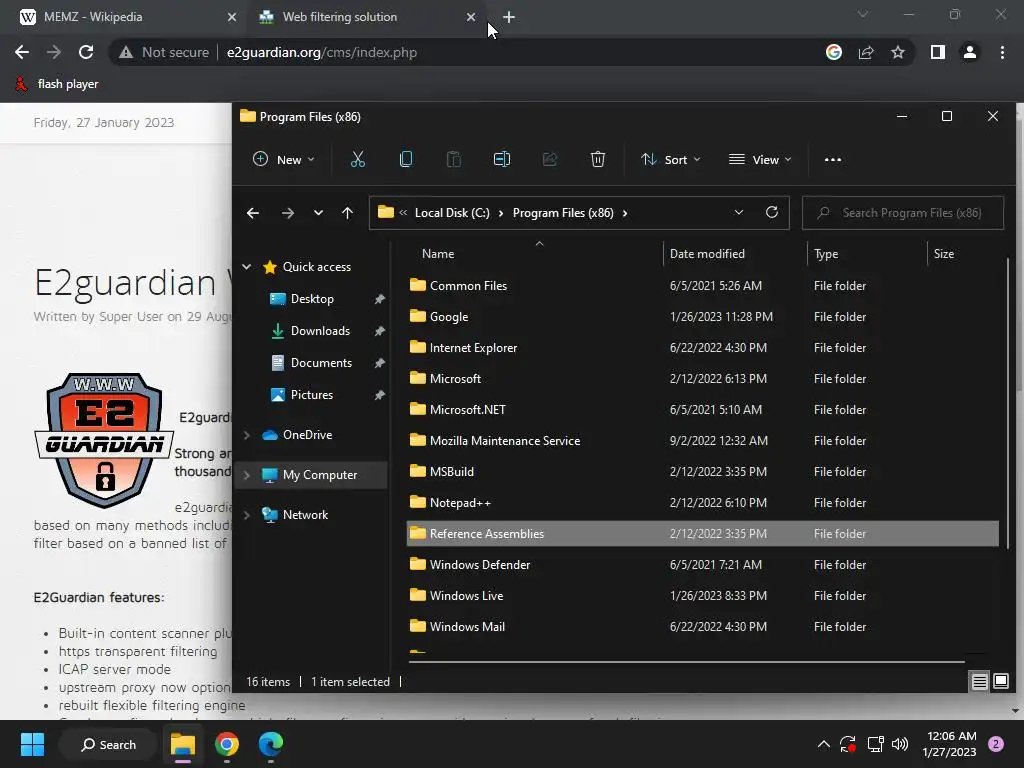Viewport: 1024px width, 768px height.
Task: Click the Not secure warning icon
Action: pyautogui.click(x=126, y=52)
